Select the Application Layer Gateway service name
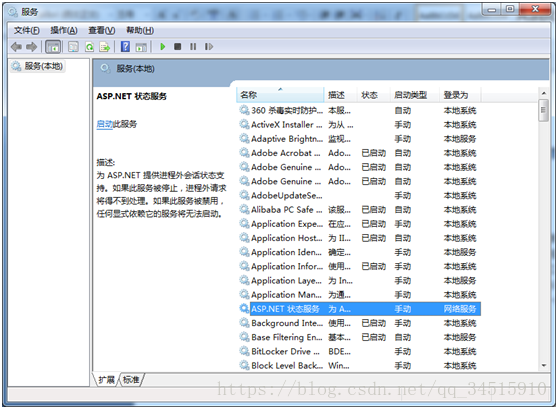Screen dimensions: 558x409 click(286, 280)
